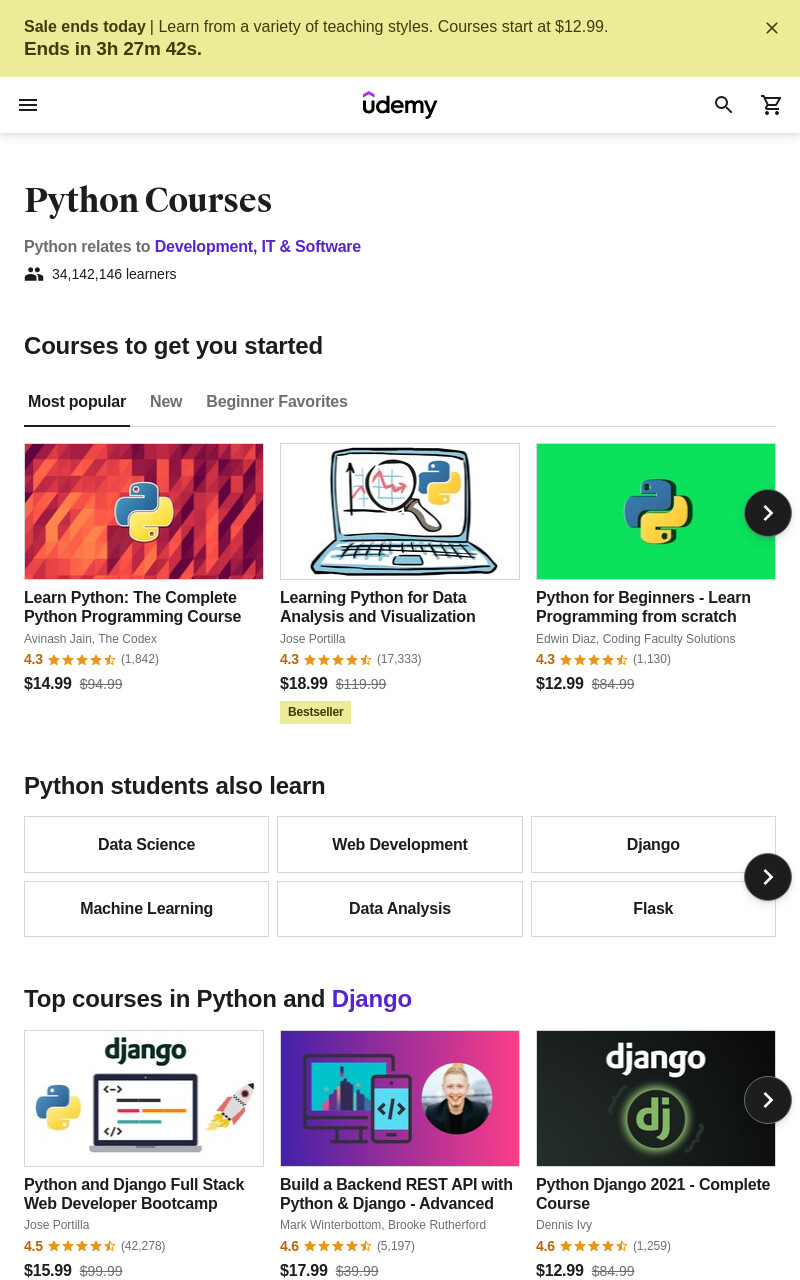The image size is (800, 1280).
Task: Click star rating with 1,259 reviews
Action: (x=594, y=1246)
